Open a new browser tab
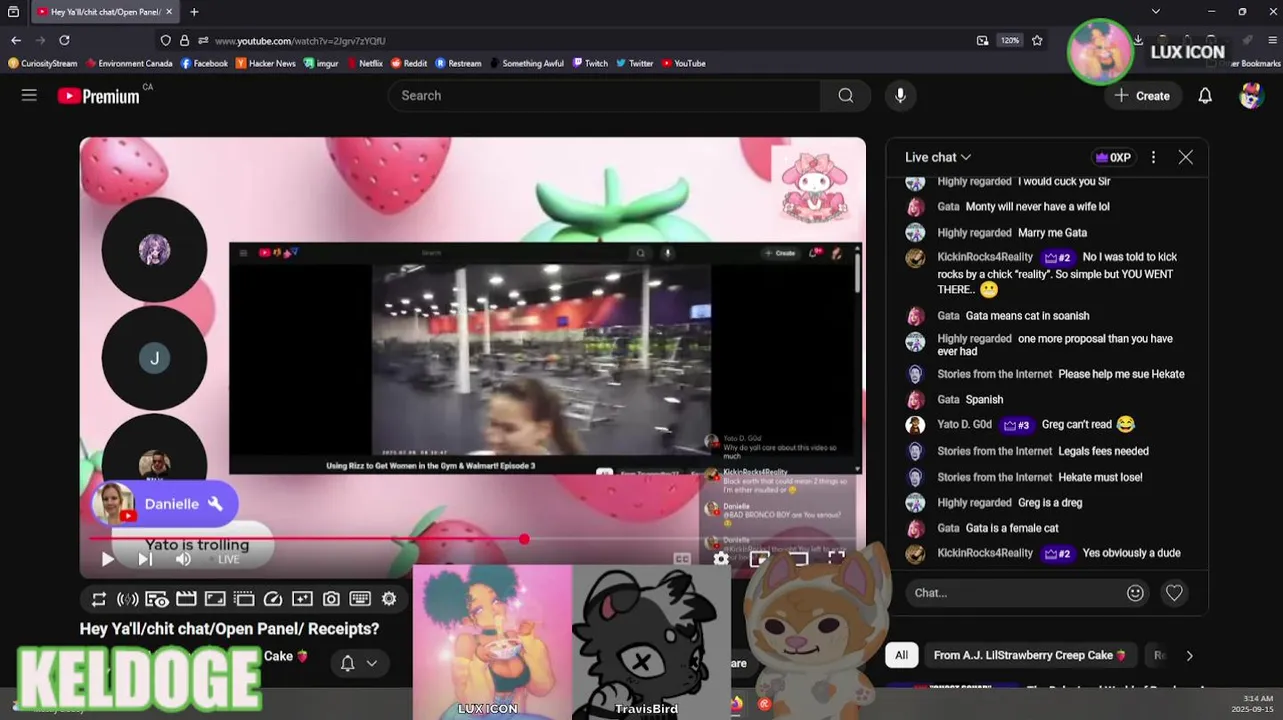The height and width of the screenshot is (720, 1283). [x=194, y=12]
